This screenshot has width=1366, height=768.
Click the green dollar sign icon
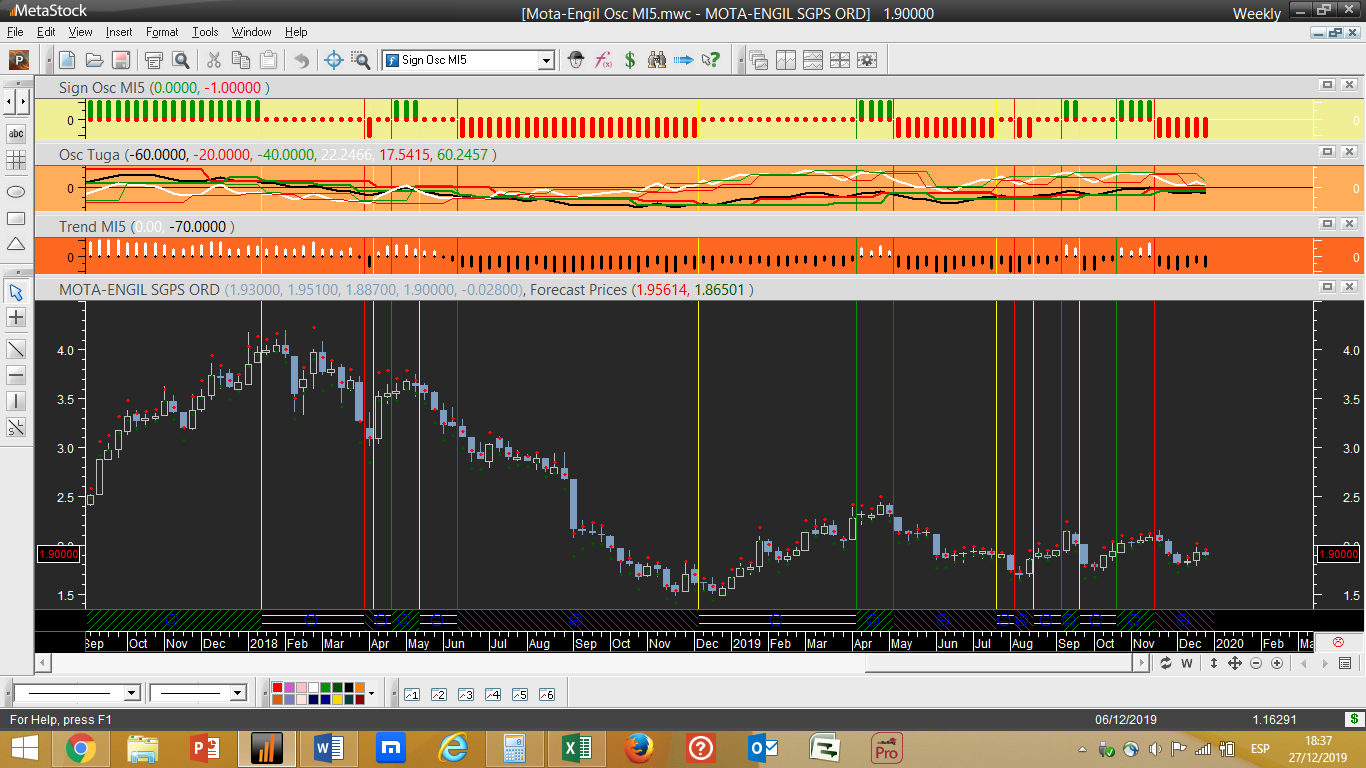coord(630,60)
